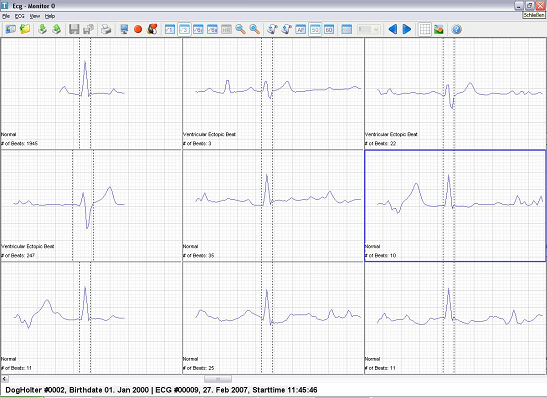547x398 pixels.
Task: Toggle the grid display button
Action: [425, 29]
